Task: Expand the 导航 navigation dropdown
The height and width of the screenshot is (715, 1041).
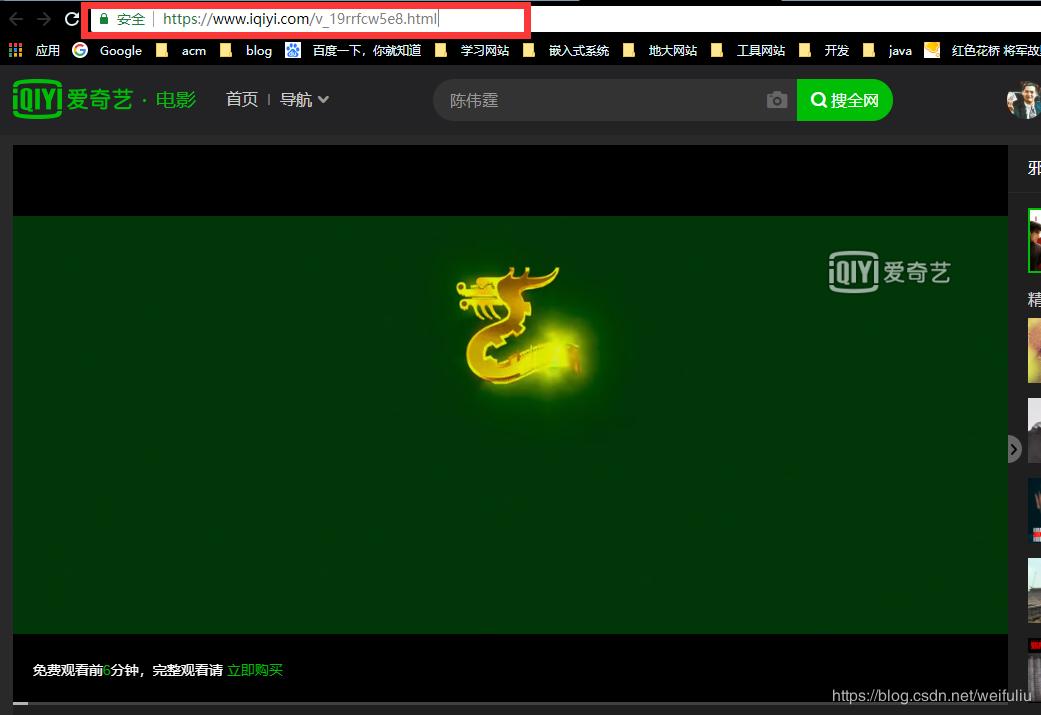Action: [304, 99]
